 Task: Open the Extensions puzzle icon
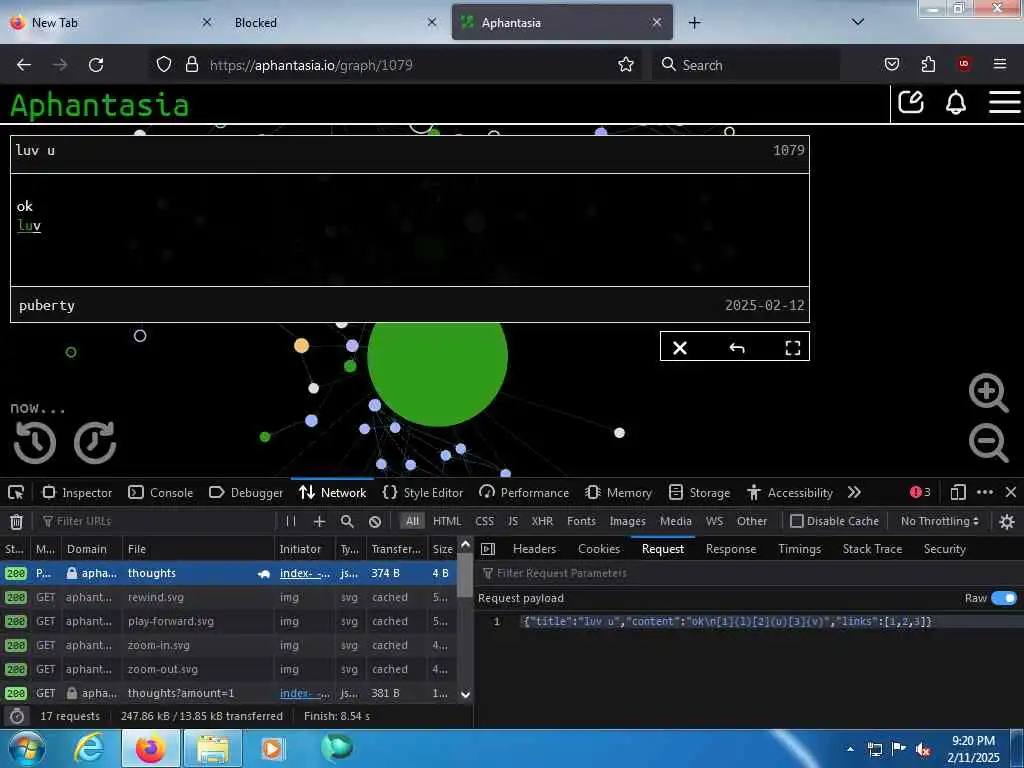click(x=928, y=64)
